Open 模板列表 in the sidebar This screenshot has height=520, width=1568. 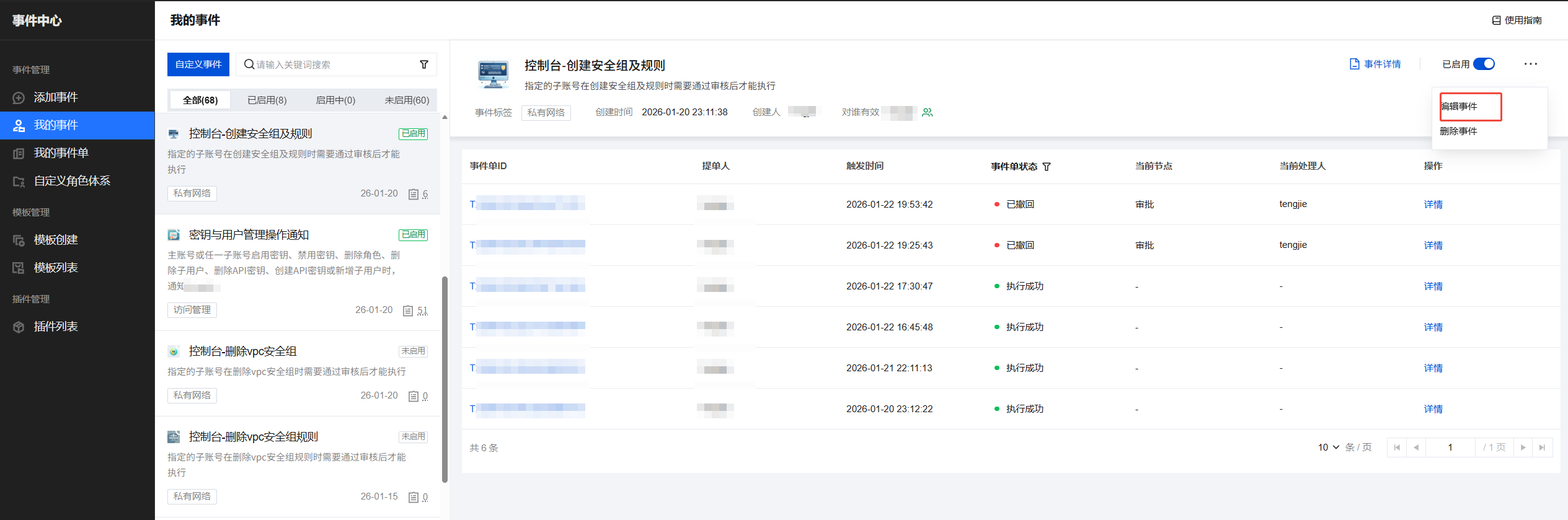(x=56, y=268)
